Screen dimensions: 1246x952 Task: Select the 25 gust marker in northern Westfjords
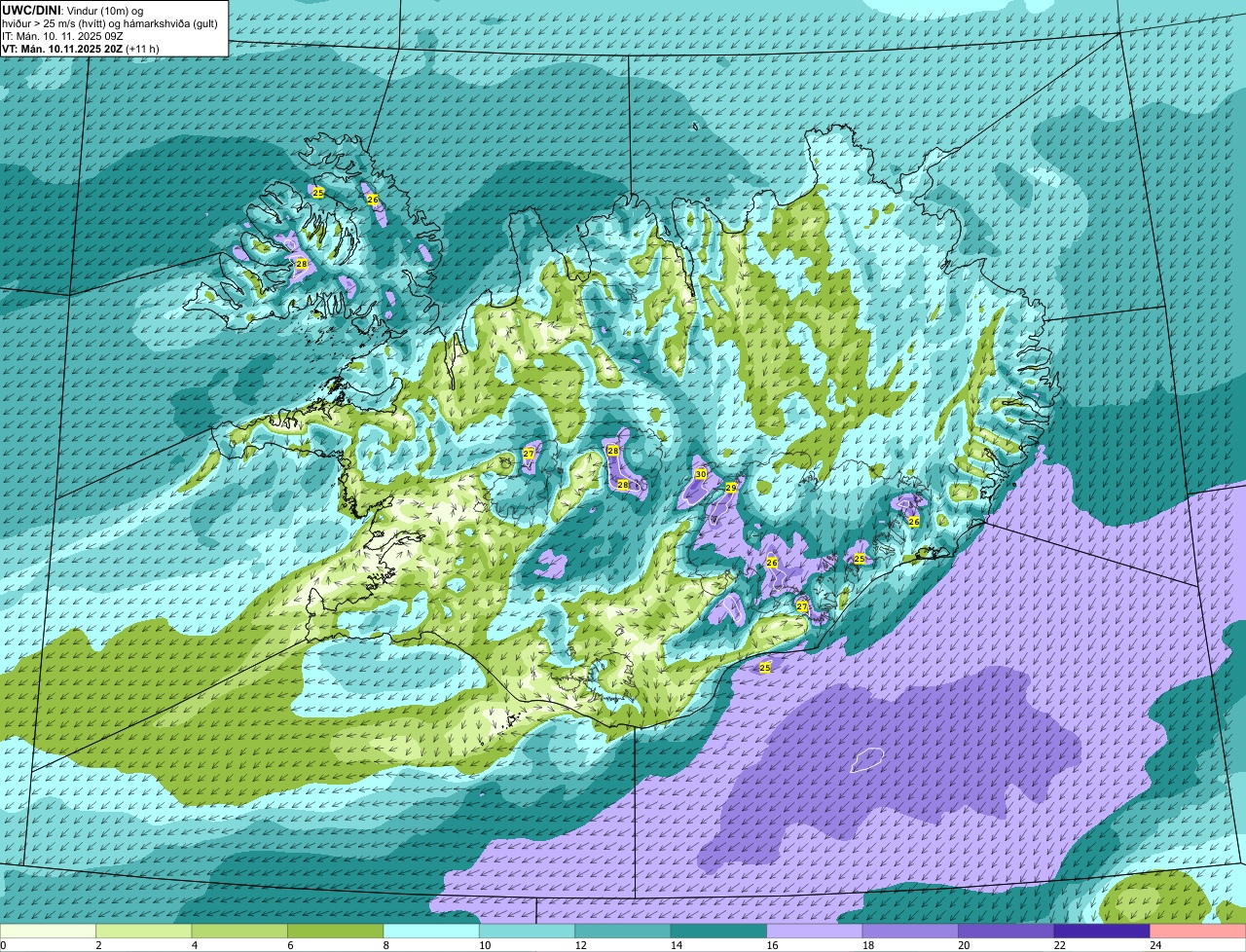318,193
